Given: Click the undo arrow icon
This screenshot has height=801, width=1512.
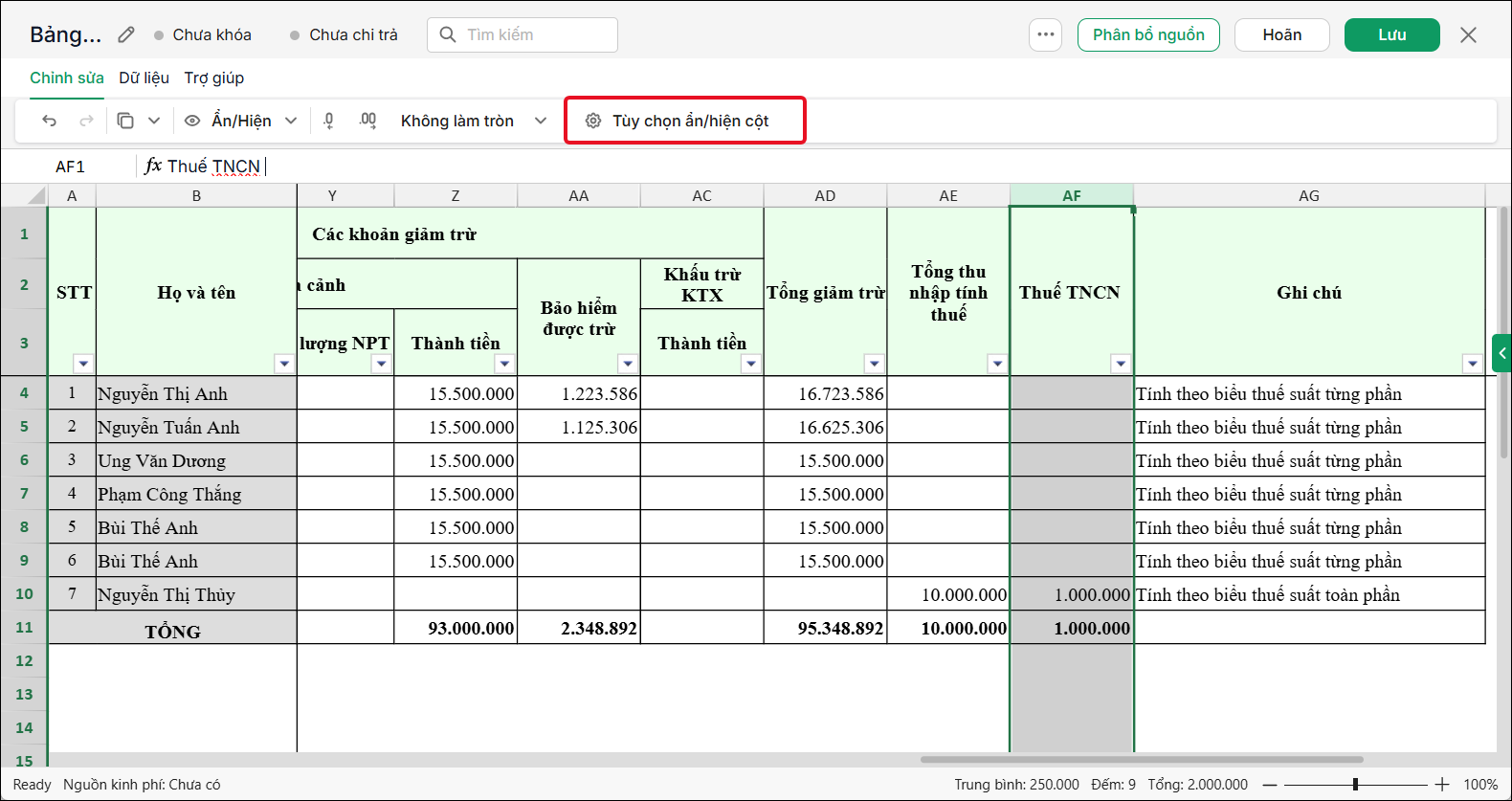Looking at the screenshot, I should (50, 121).
